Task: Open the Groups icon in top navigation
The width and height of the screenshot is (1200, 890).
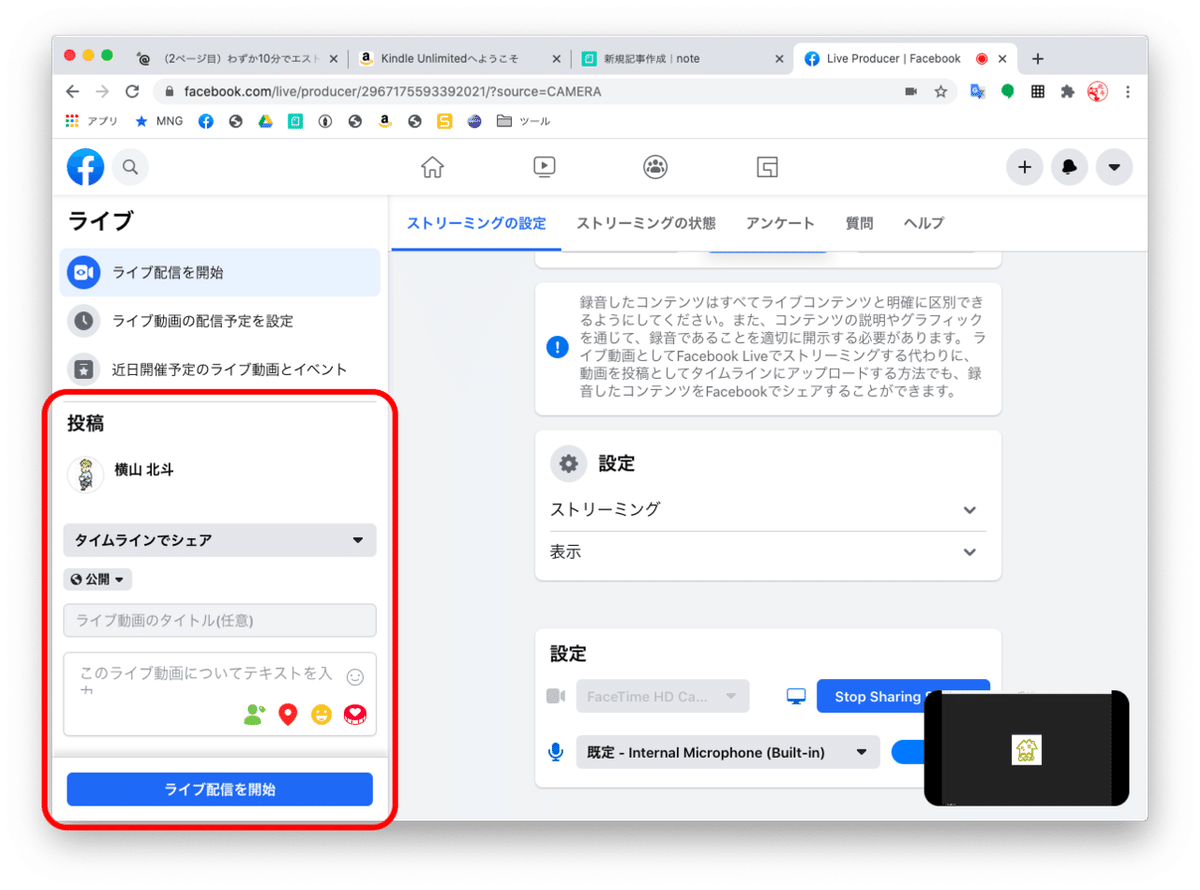Action: (656, 167)
